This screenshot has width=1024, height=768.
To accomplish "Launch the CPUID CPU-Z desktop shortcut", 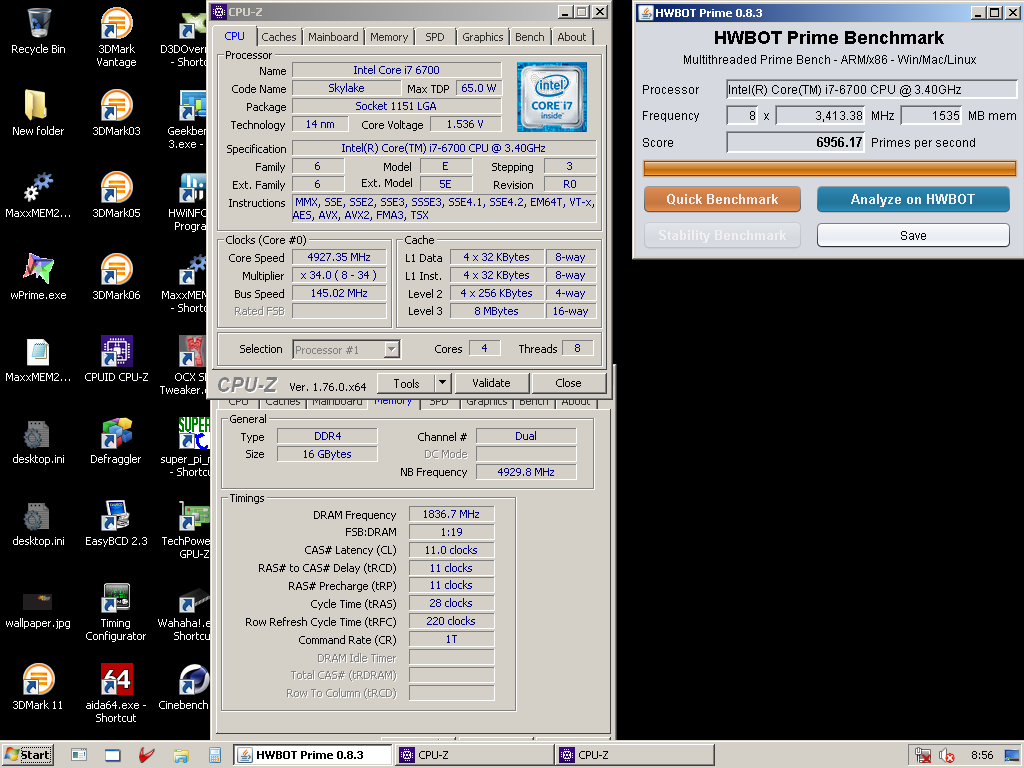I will click(x=116, y=359).
